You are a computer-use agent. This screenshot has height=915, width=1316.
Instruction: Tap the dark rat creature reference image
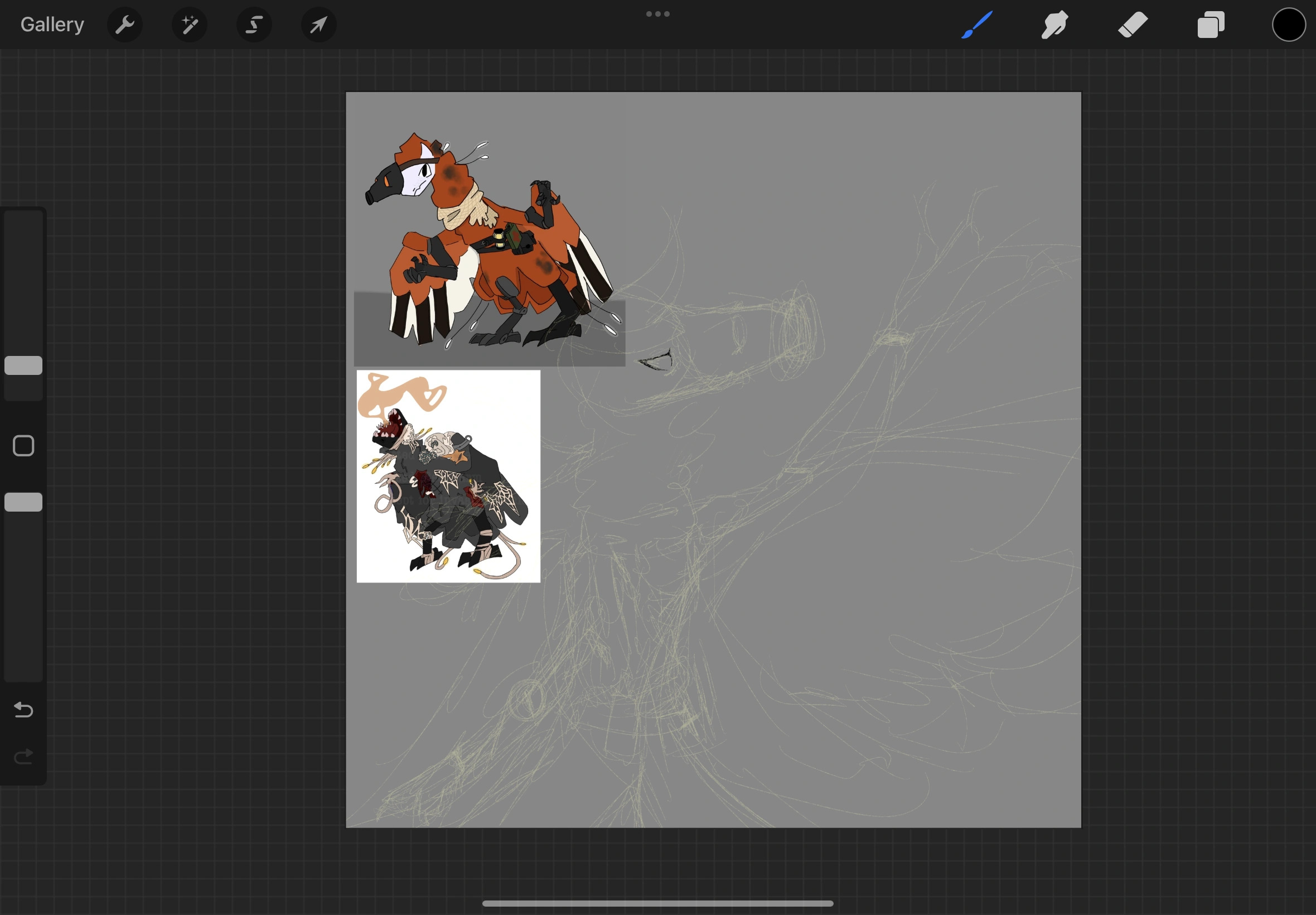click(x=448, y=476)
